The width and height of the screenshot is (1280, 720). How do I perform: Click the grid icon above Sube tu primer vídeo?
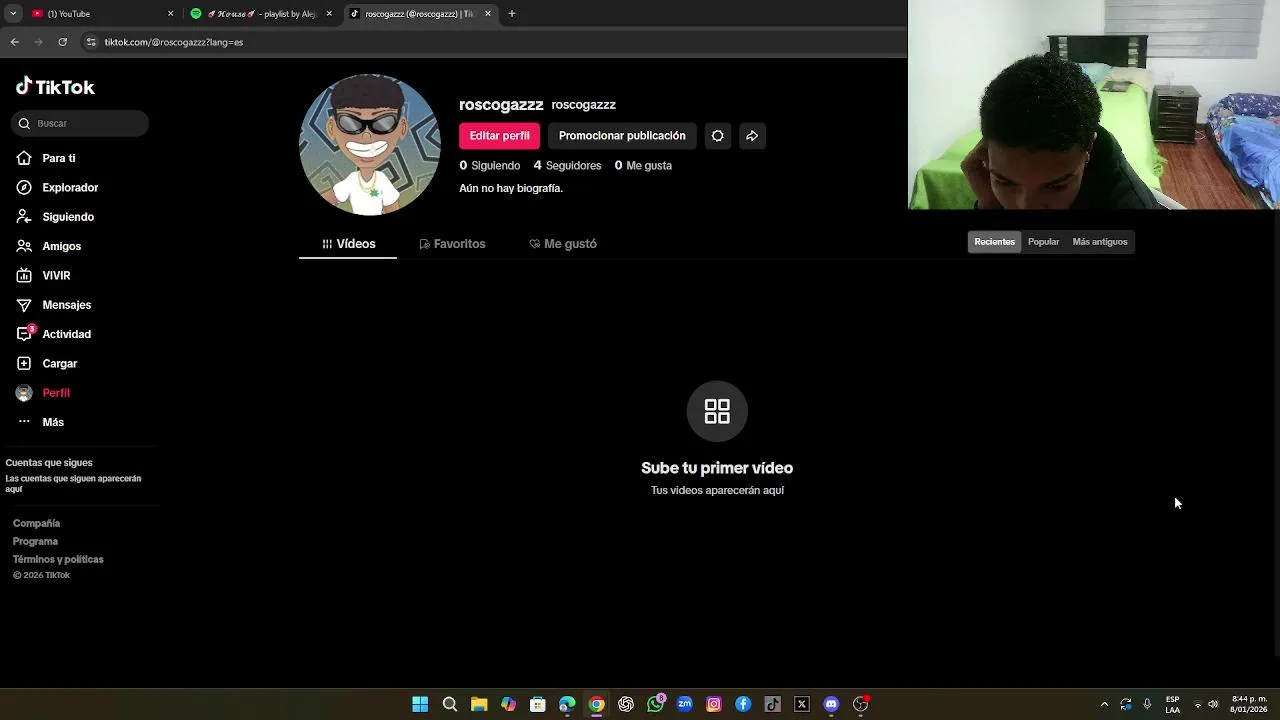(717, 411)
